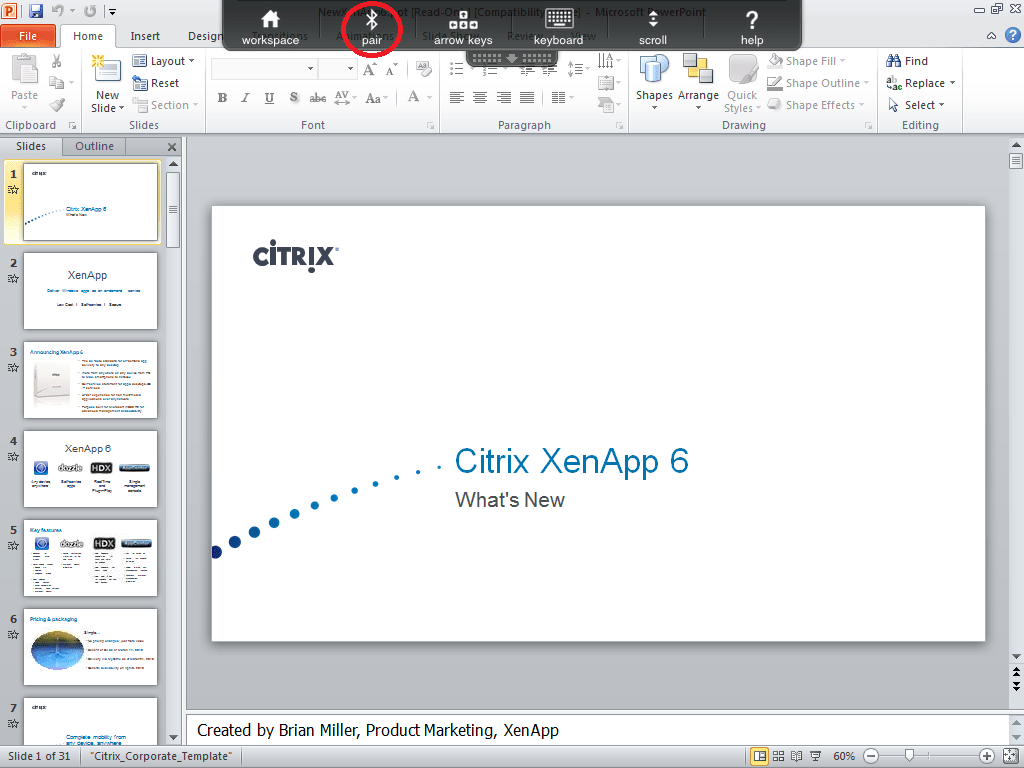Screen dimensions: 1024x768
Task: Open the Shapes gallery
Action: coord(654,82)
